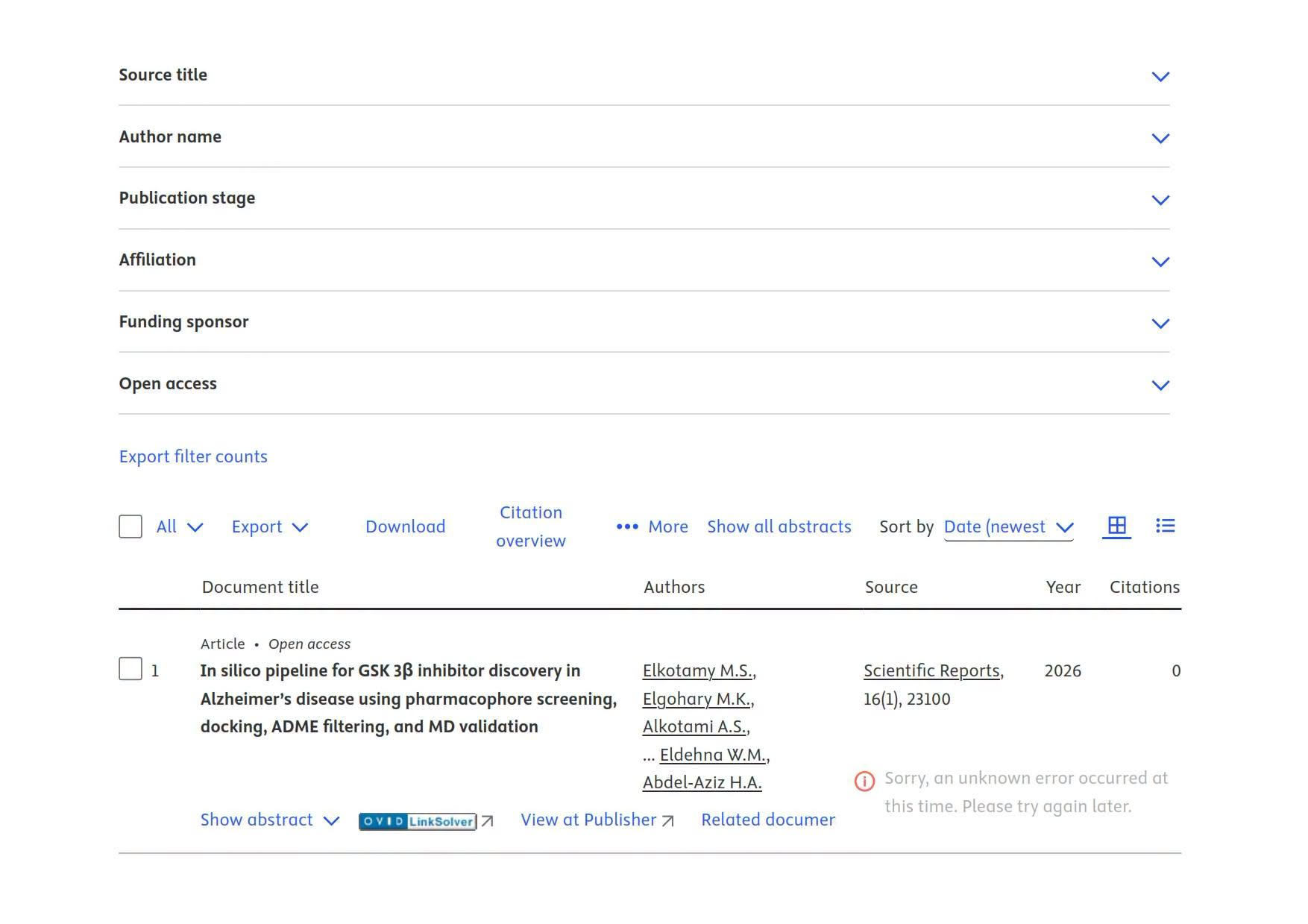Click Show all abstracts
The height and width of the screenshot is (924, 1308).
pyautogui.click(x=779, y=527)
